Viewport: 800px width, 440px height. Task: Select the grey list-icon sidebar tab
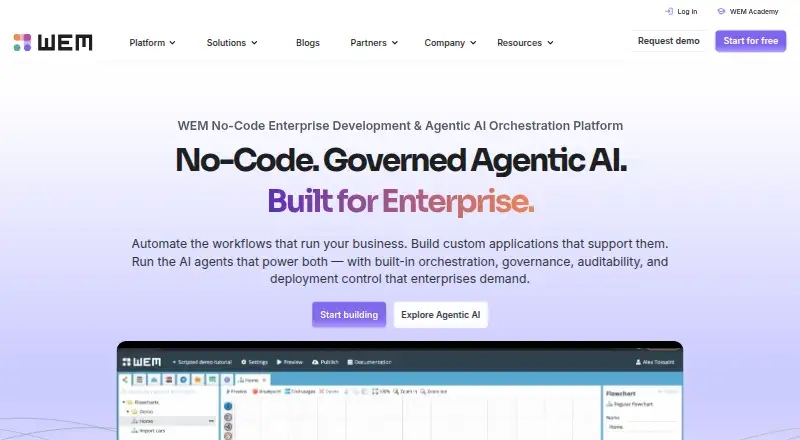(139, 380)
